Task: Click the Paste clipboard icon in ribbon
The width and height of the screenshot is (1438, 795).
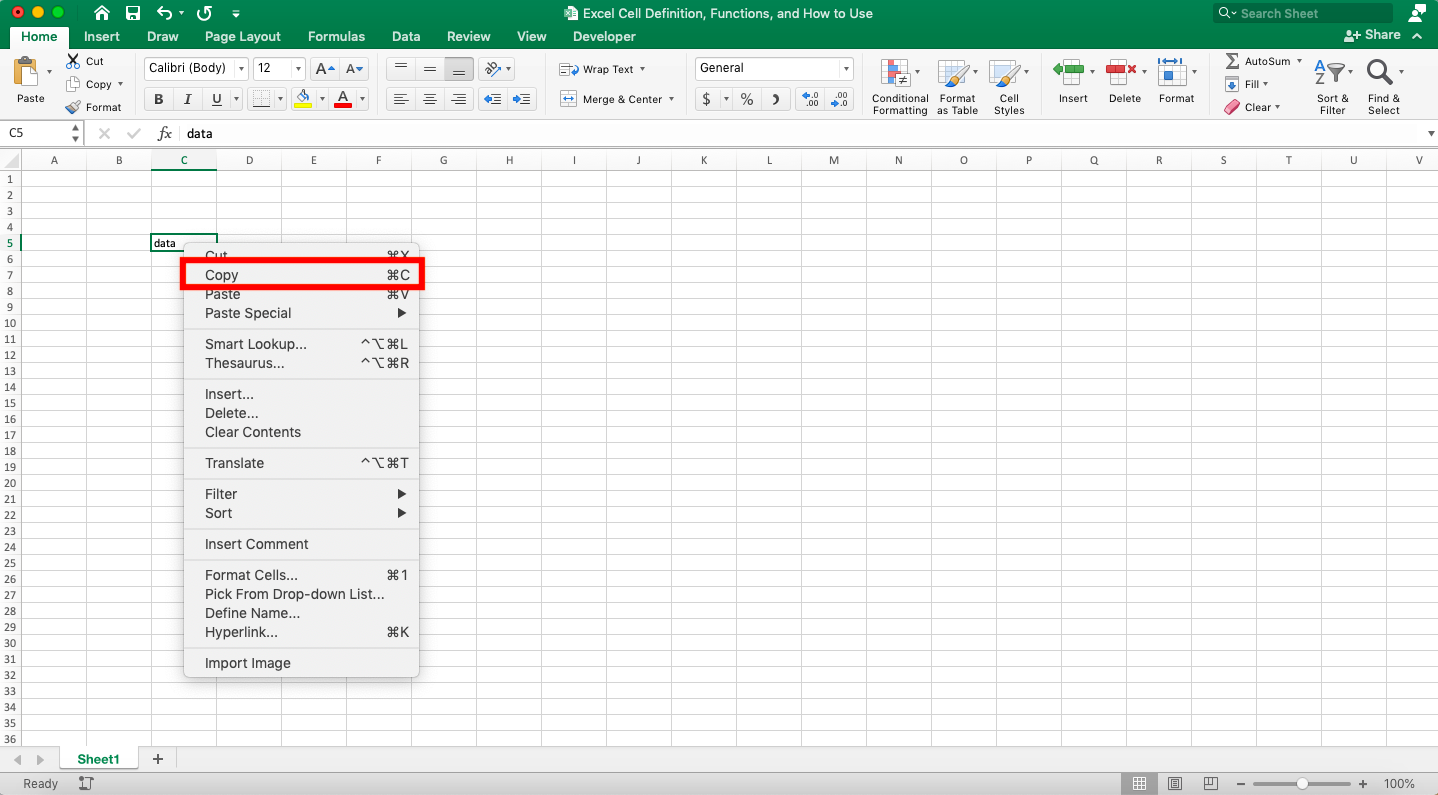Action: click(x=26, y=73)
